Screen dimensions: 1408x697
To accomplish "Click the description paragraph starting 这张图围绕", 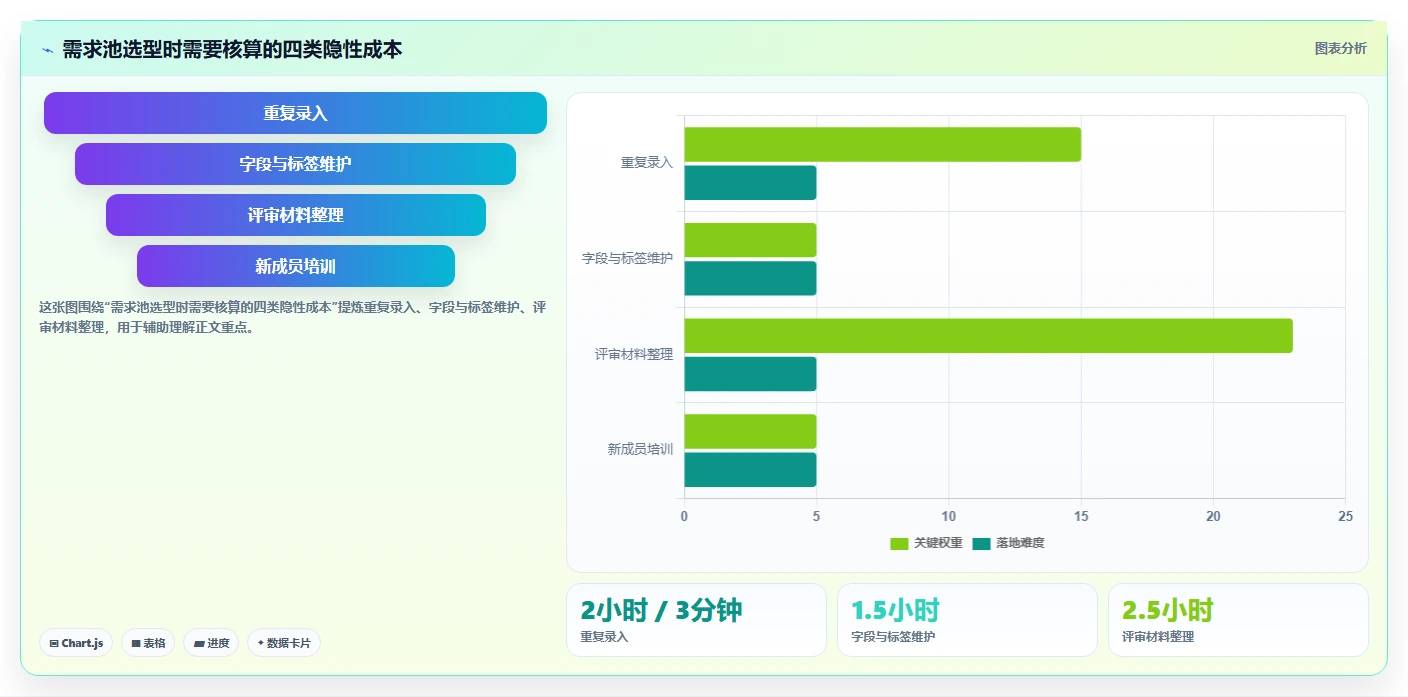I will [x=292, y=317].
